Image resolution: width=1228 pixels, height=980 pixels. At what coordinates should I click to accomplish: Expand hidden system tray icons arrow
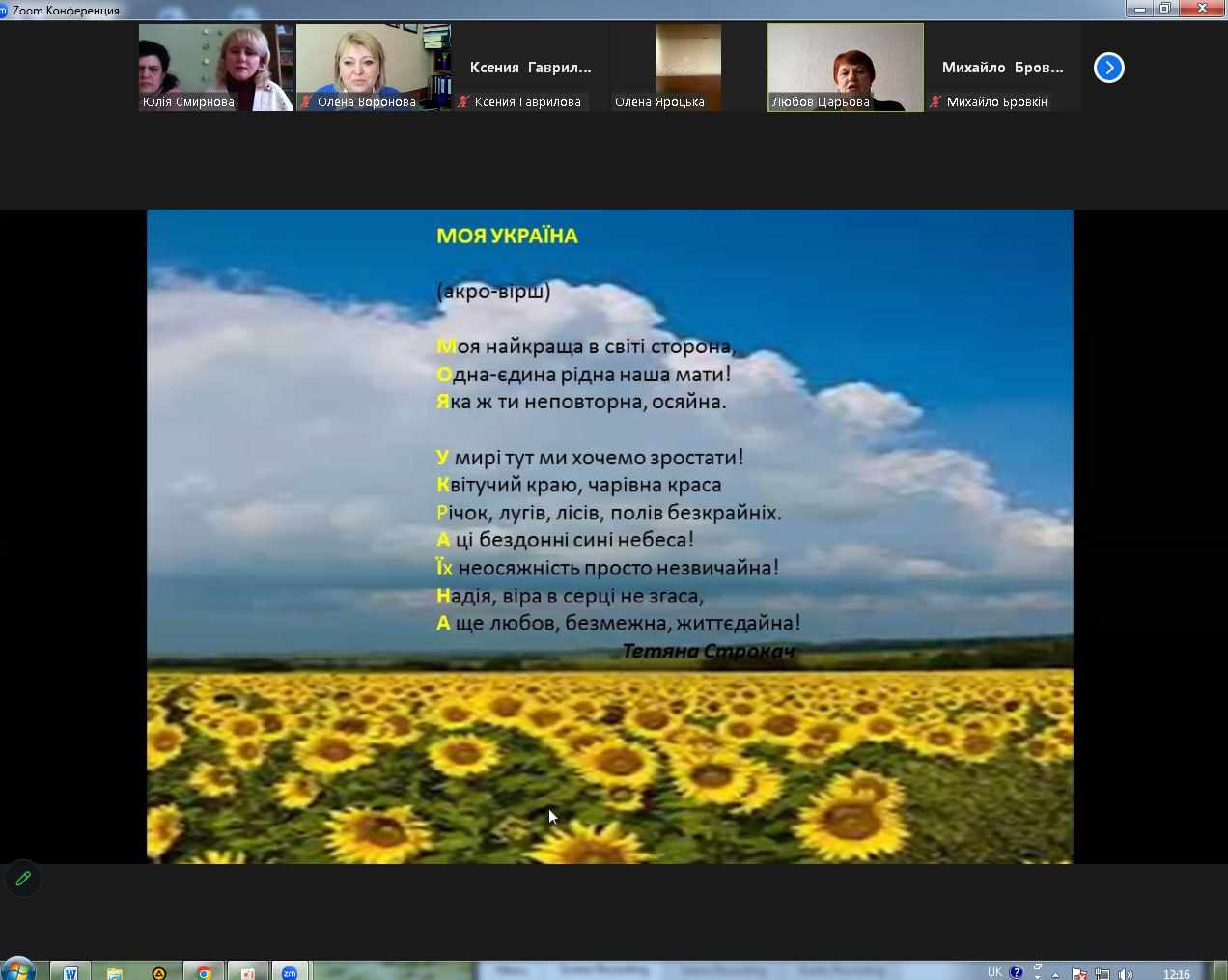coord(1055,973)
